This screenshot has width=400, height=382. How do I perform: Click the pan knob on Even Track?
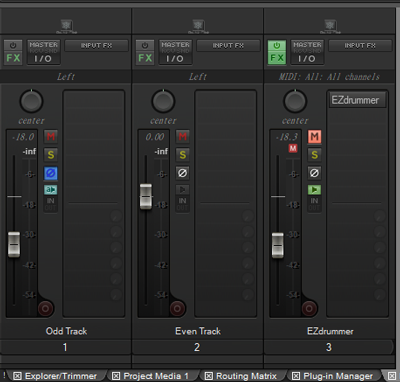(163, 101)
